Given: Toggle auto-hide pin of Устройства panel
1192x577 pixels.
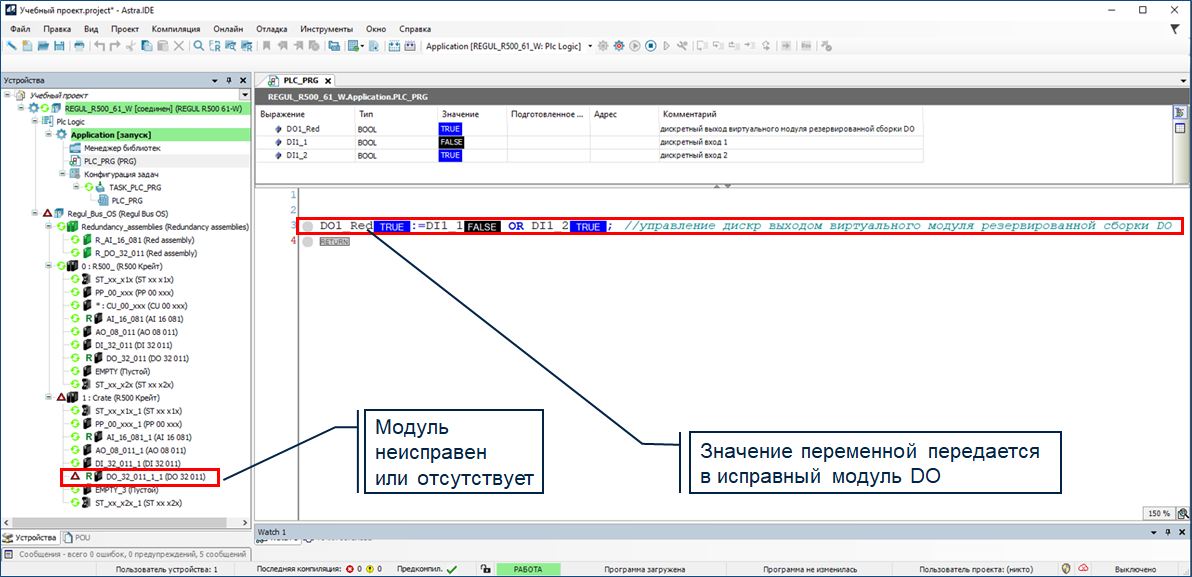Looking at the screenshot, I should 229,80.
